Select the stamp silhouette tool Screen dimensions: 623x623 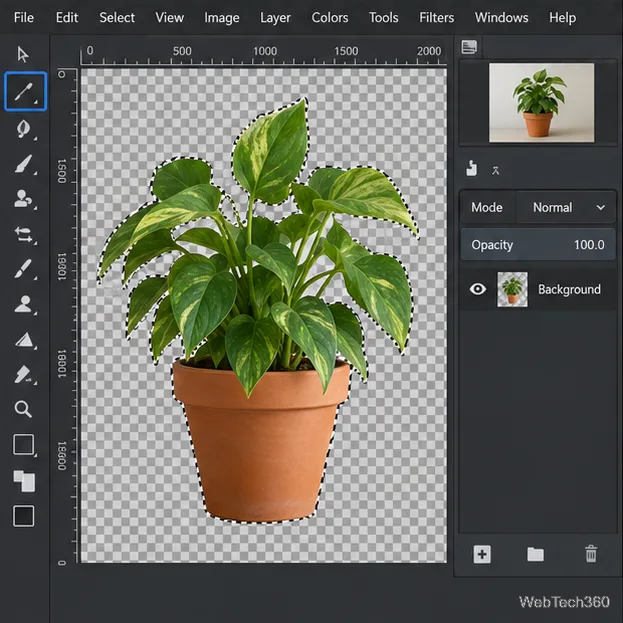(x=23, y=304)
